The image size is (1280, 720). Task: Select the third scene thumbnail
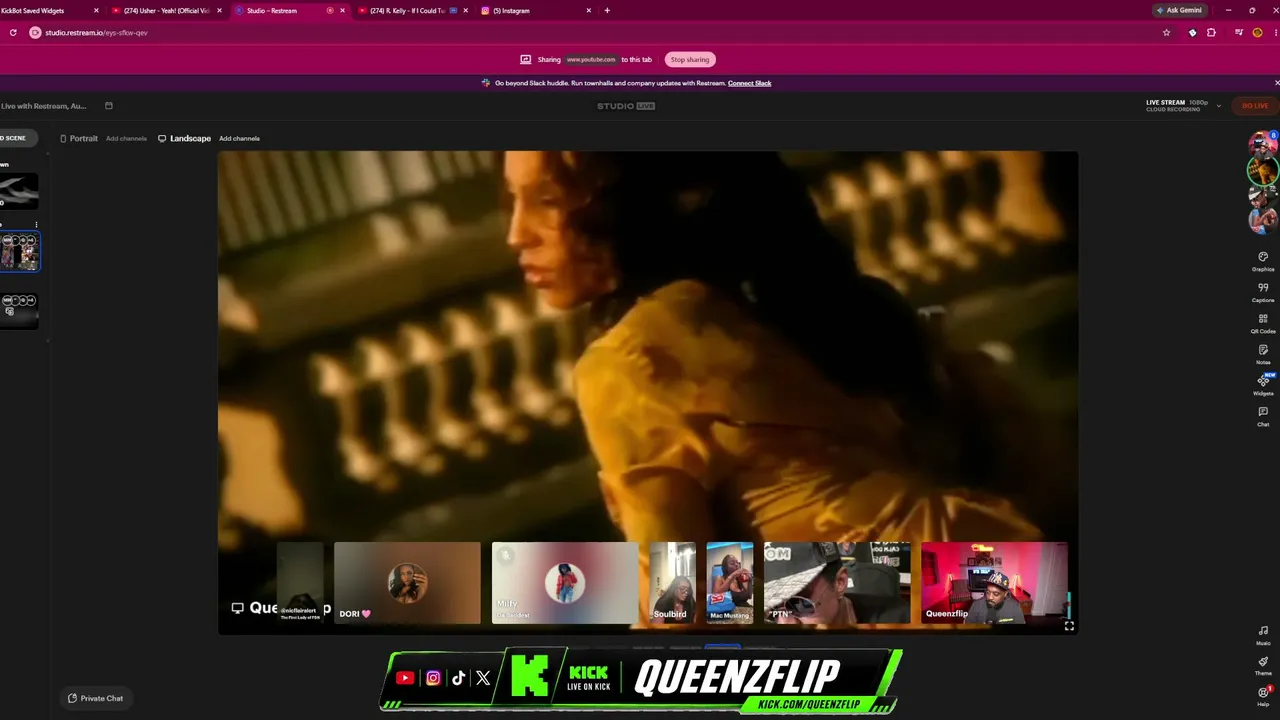pos(19,311)
